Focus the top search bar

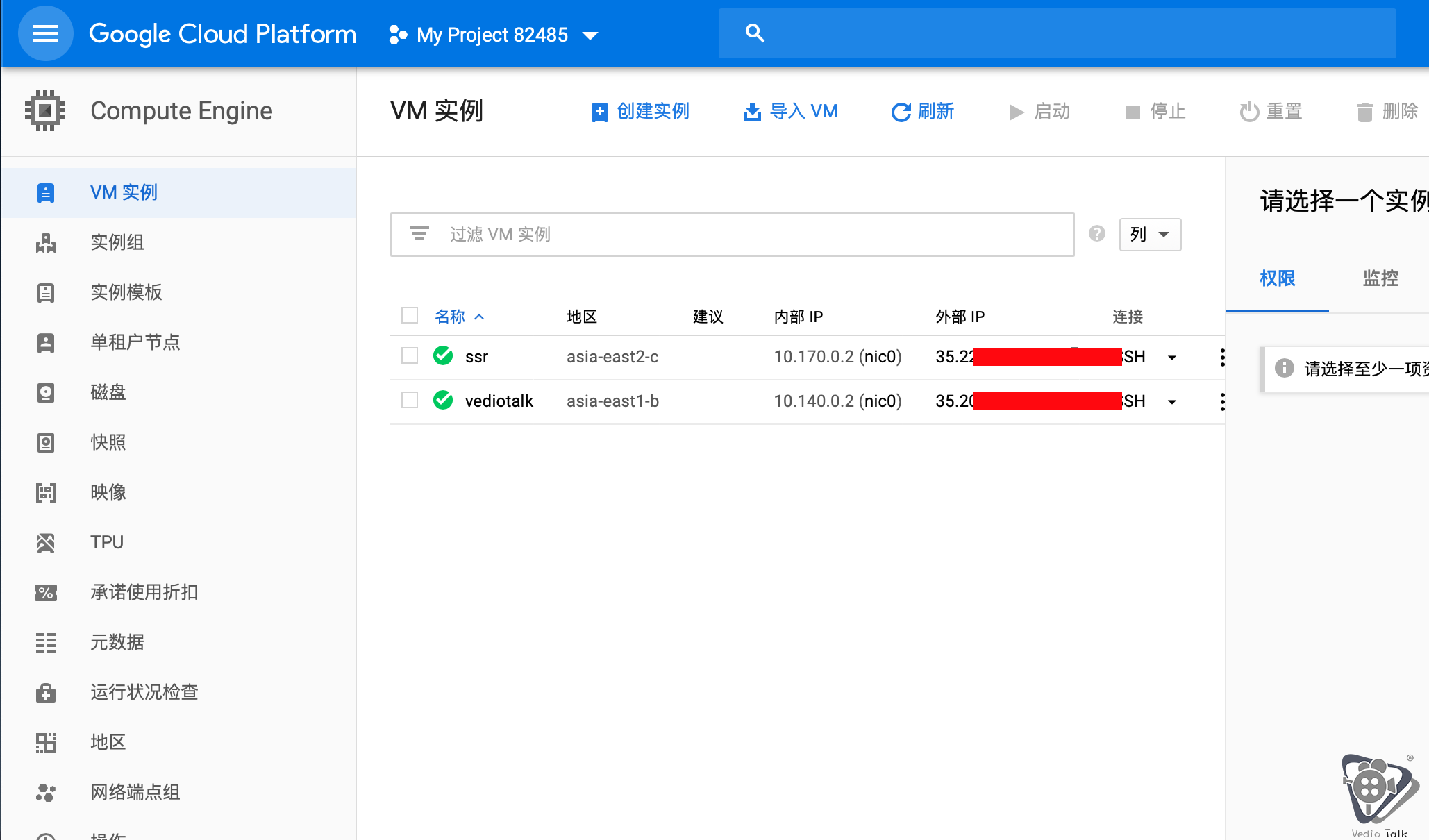(x=1057, y=33)
